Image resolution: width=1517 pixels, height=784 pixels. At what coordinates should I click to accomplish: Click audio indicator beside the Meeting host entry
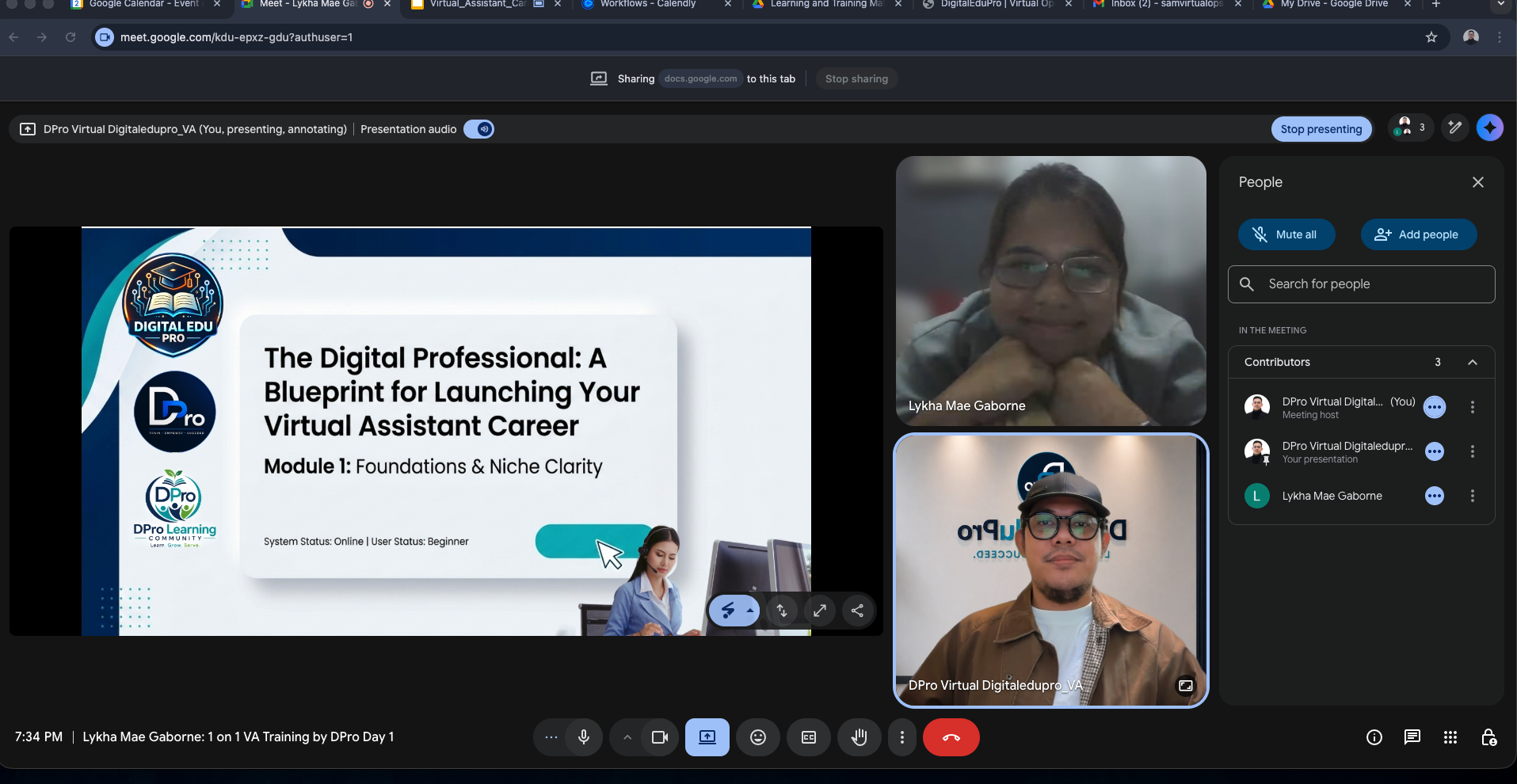coord(1435,407)
